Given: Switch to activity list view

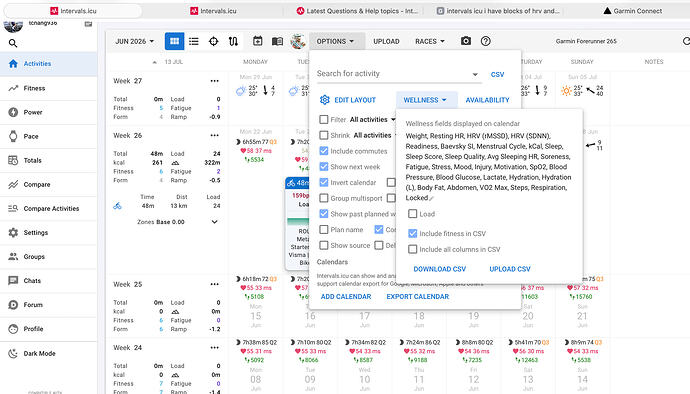Looking at the screenshot, I should pos(194,41).
